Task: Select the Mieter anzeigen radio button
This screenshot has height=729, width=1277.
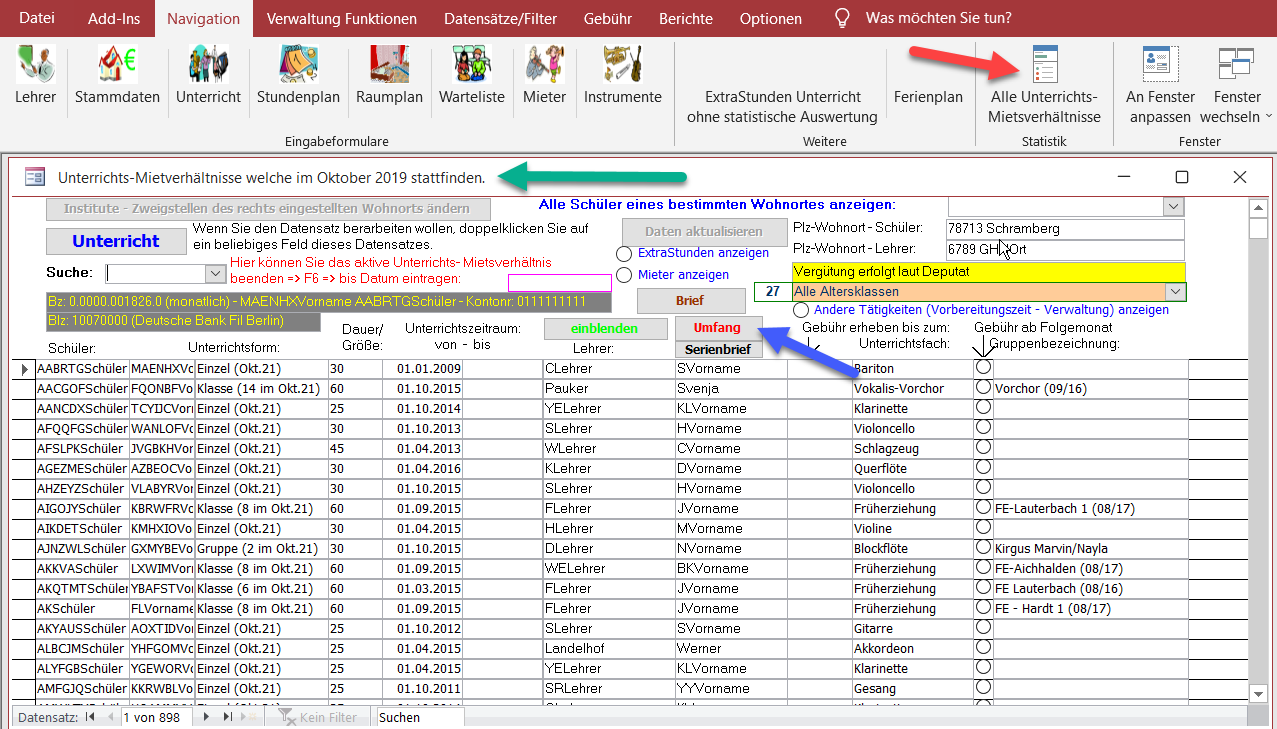Action: click(624, 275)
